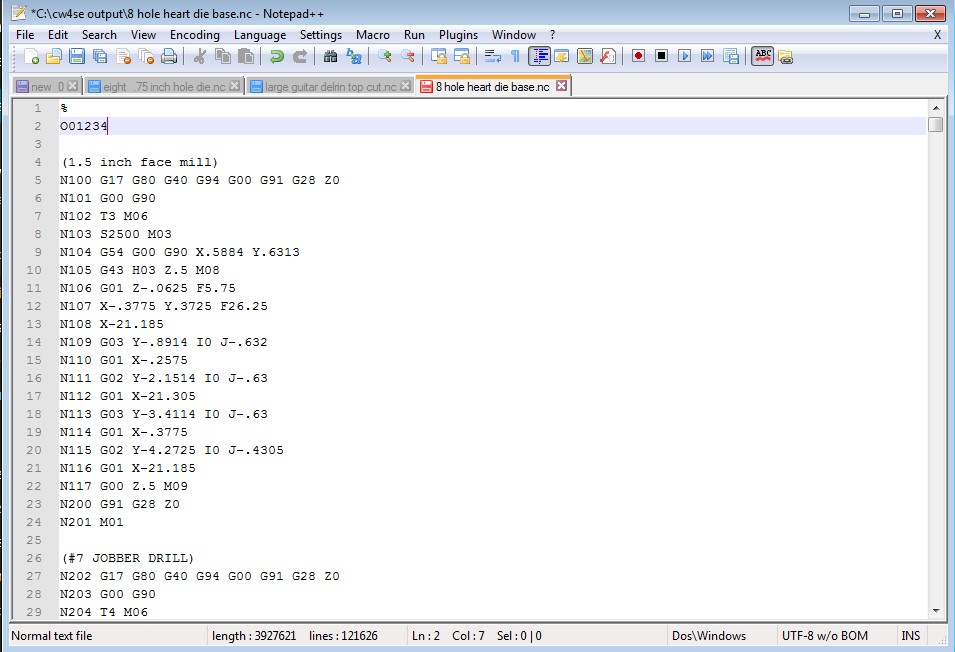Play the recorded macro
The width and height of the screenshot is (955, 652).
coord(685,57)
